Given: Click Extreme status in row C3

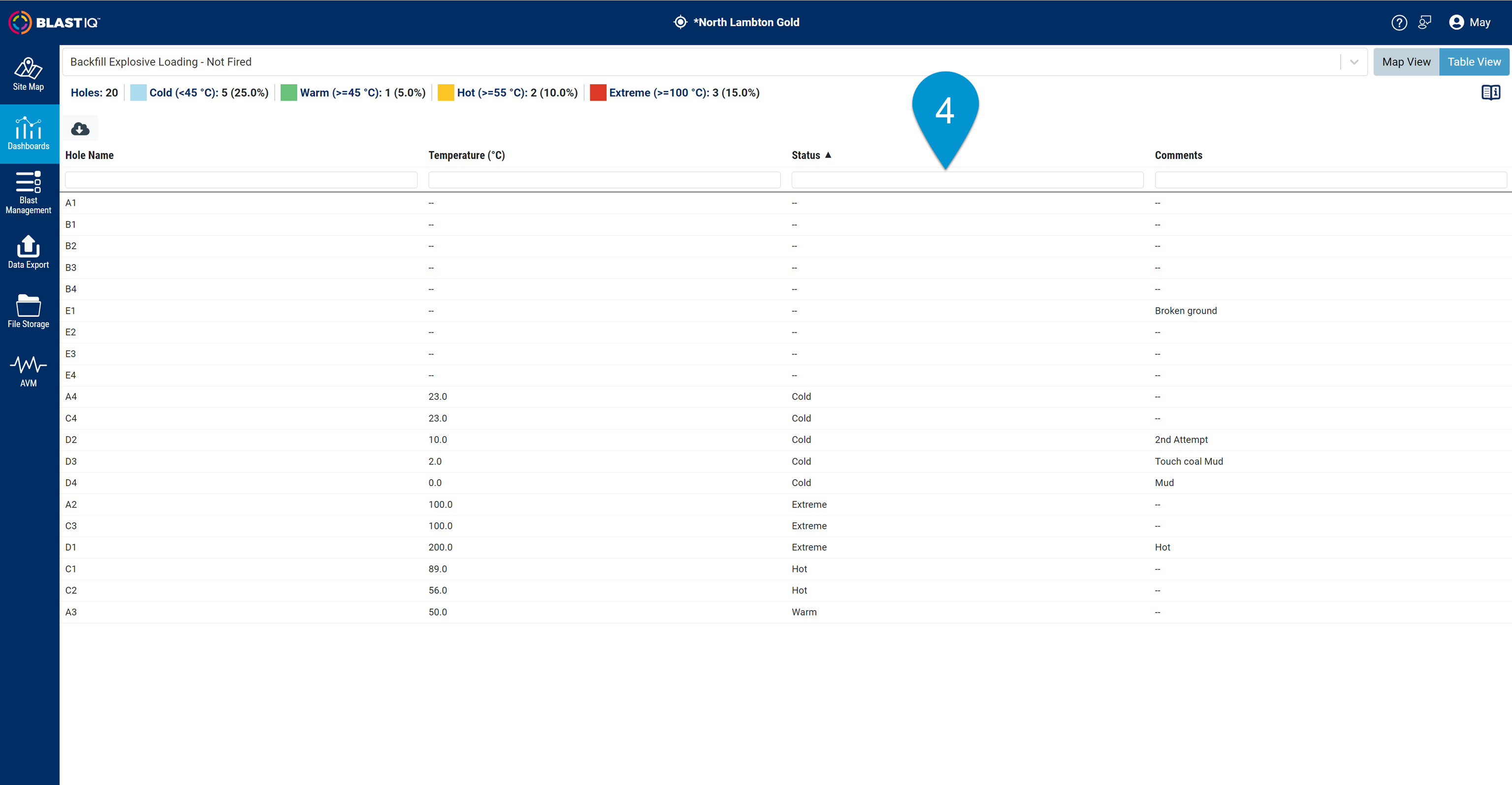Looking at the screenshot, I should [x=809, y=526].
